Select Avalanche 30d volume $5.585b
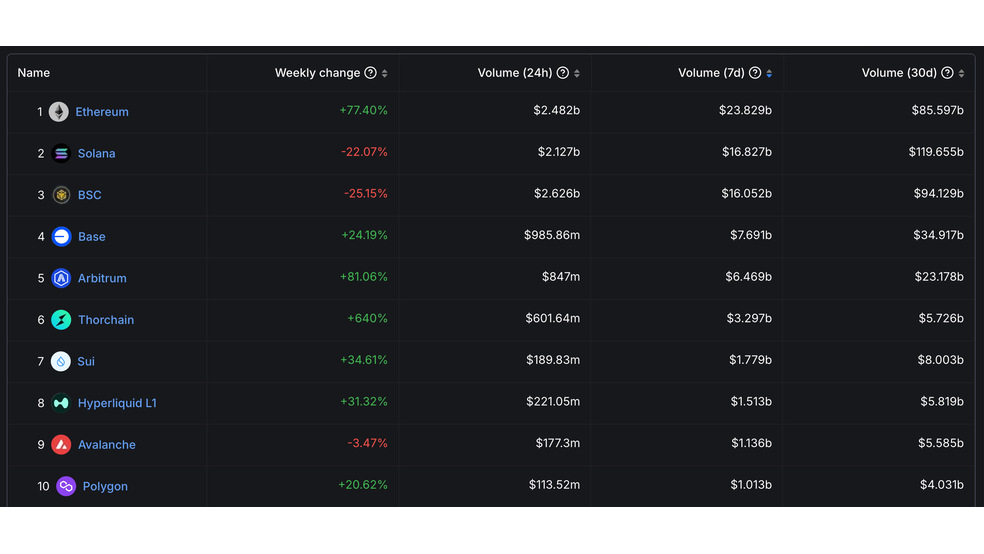The image size is (984, 554). (x=941, y=443)
